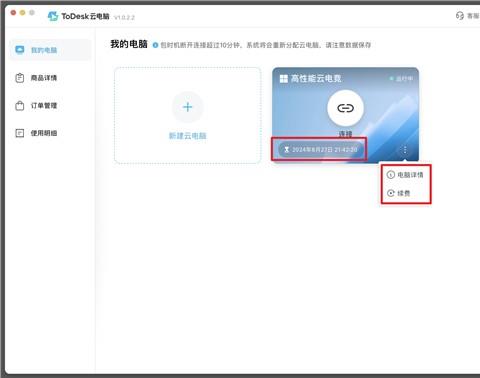Click the ToDesk logo in the title bar
The height and width of the screenshot is (378, 480).
pyautogui.click(x=53, y=16)
